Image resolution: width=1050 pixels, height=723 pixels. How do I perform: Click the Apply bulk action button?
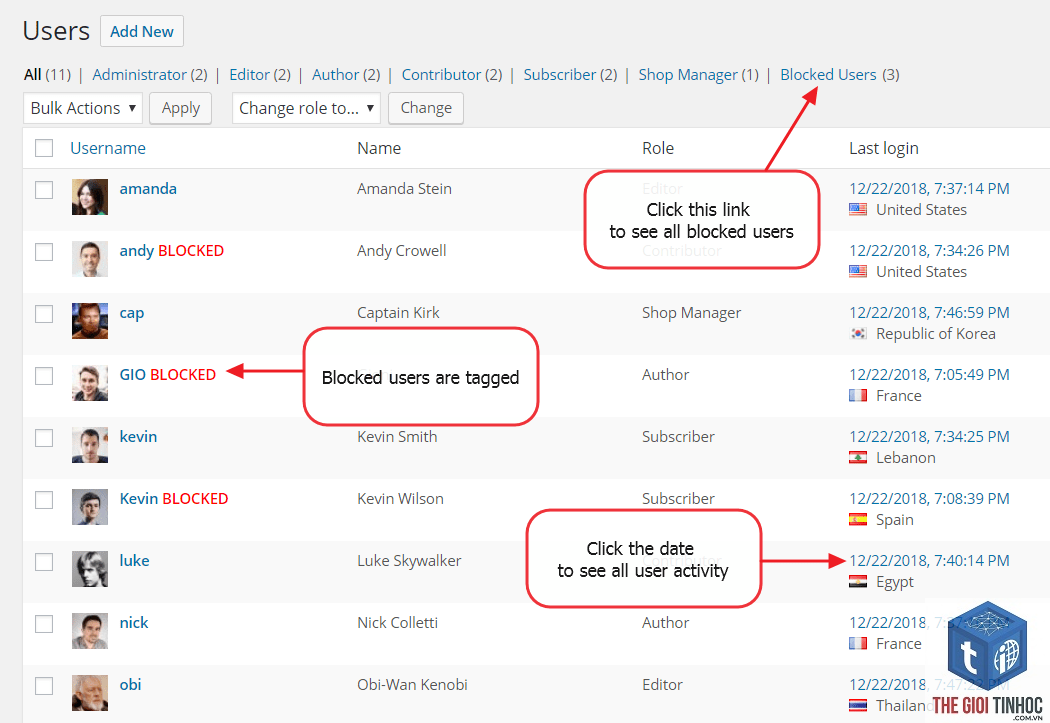[181, 108]
